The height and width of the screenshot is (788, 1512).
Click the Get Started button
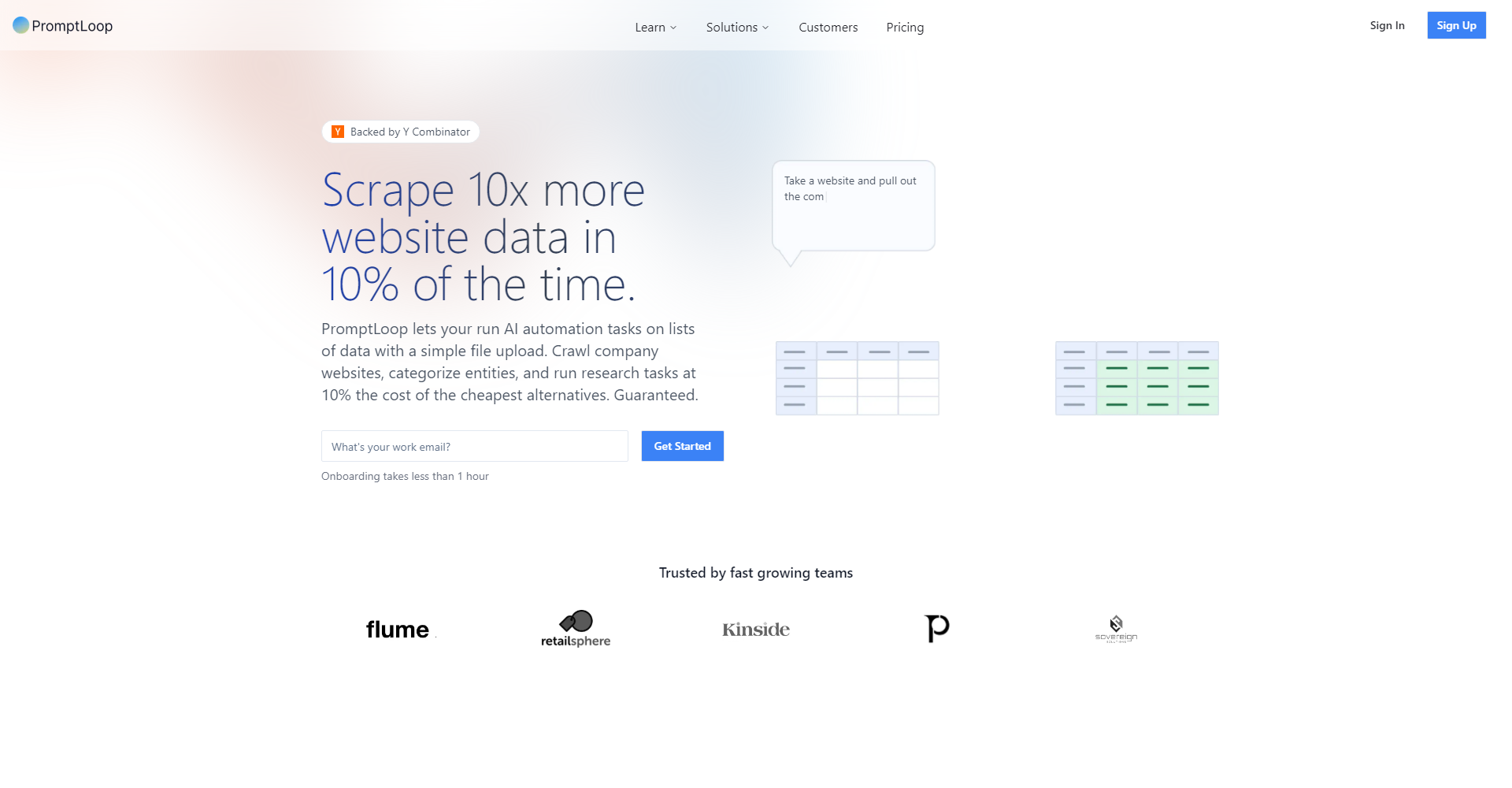682,446
